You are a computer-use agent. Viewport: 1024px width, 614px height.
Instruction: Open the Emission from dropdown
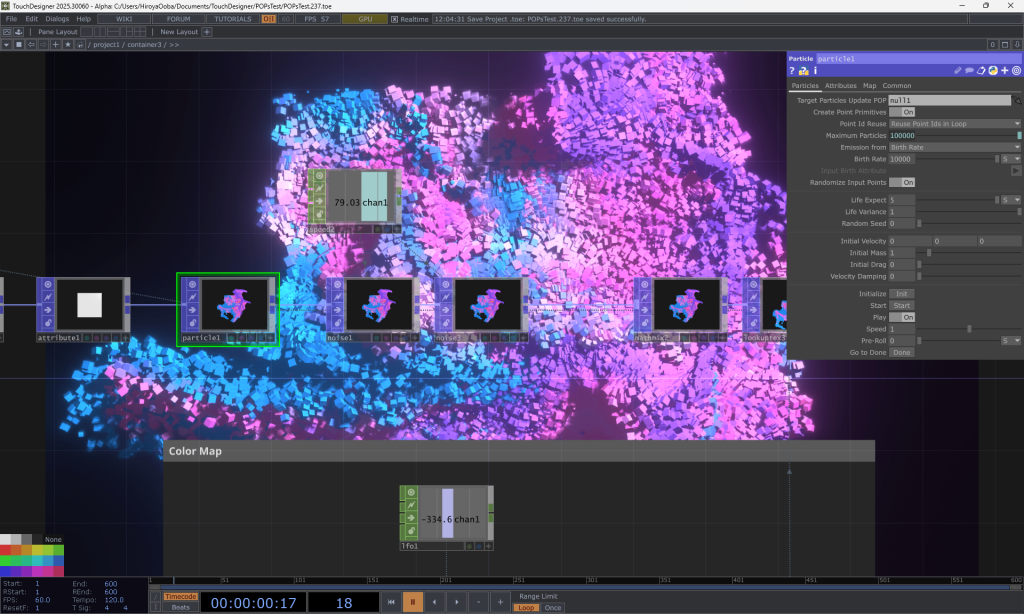[x=955, y=147]
